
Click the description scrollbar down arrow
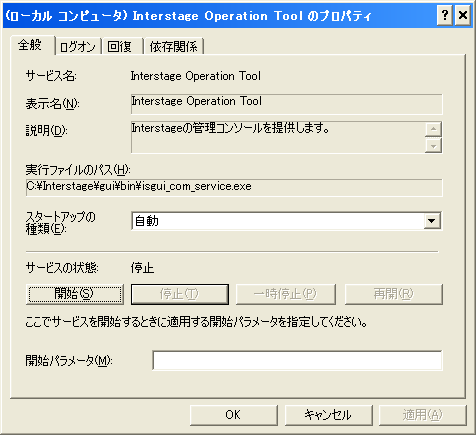click(x=433, y=145)
